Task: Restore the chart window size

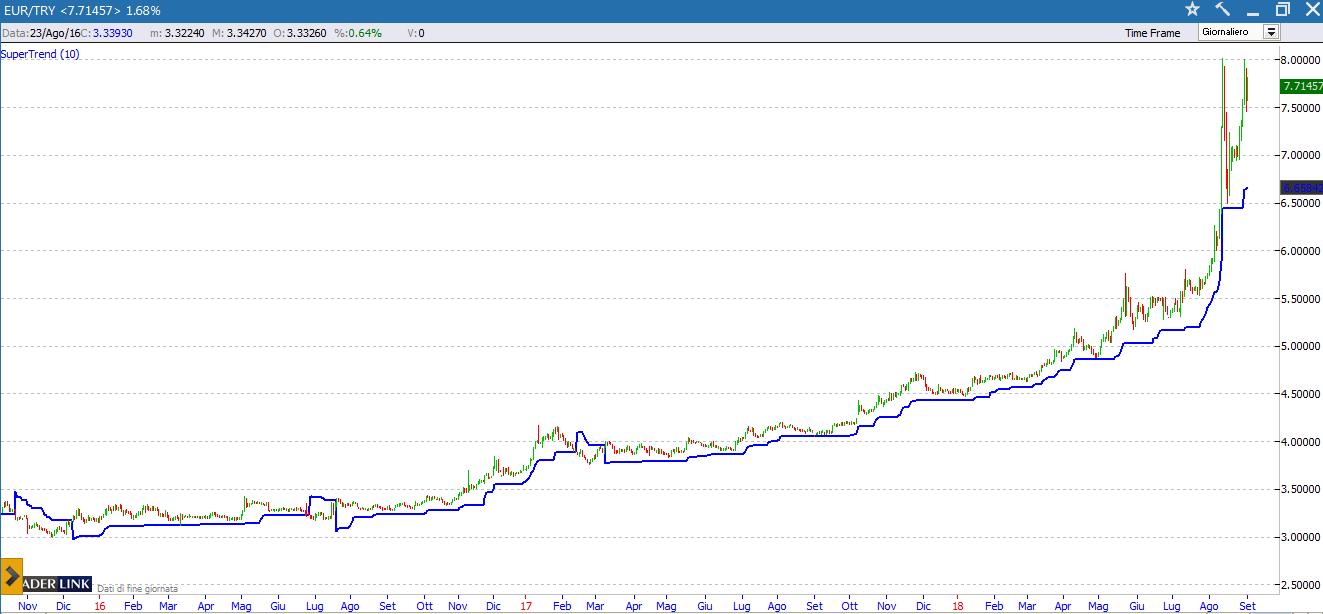Action: [1282, 9]
